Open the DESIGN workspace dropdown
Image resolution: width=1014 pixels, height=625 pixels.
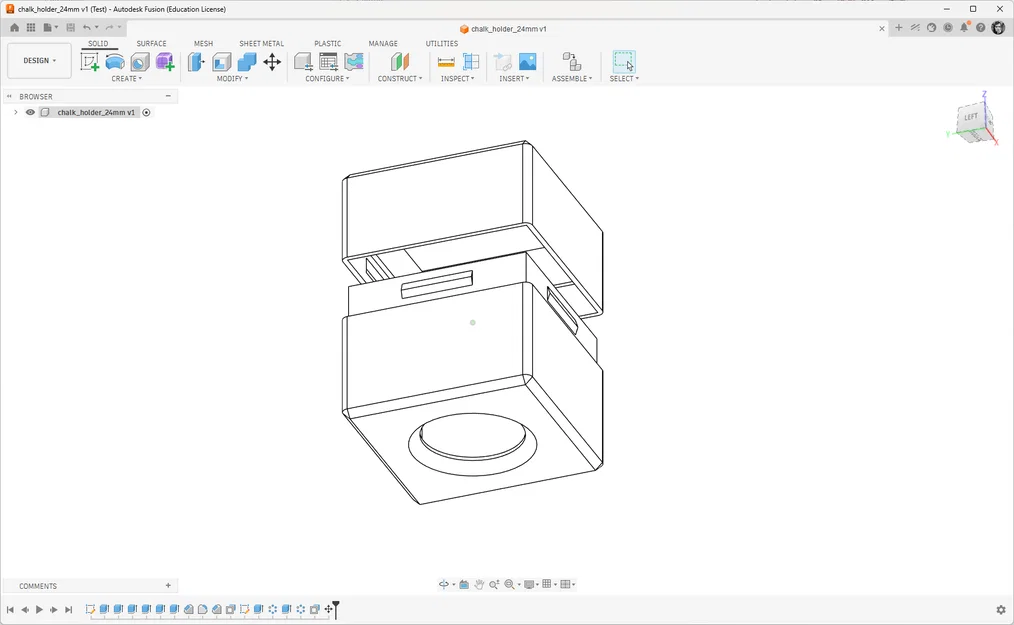click(39, 61)
